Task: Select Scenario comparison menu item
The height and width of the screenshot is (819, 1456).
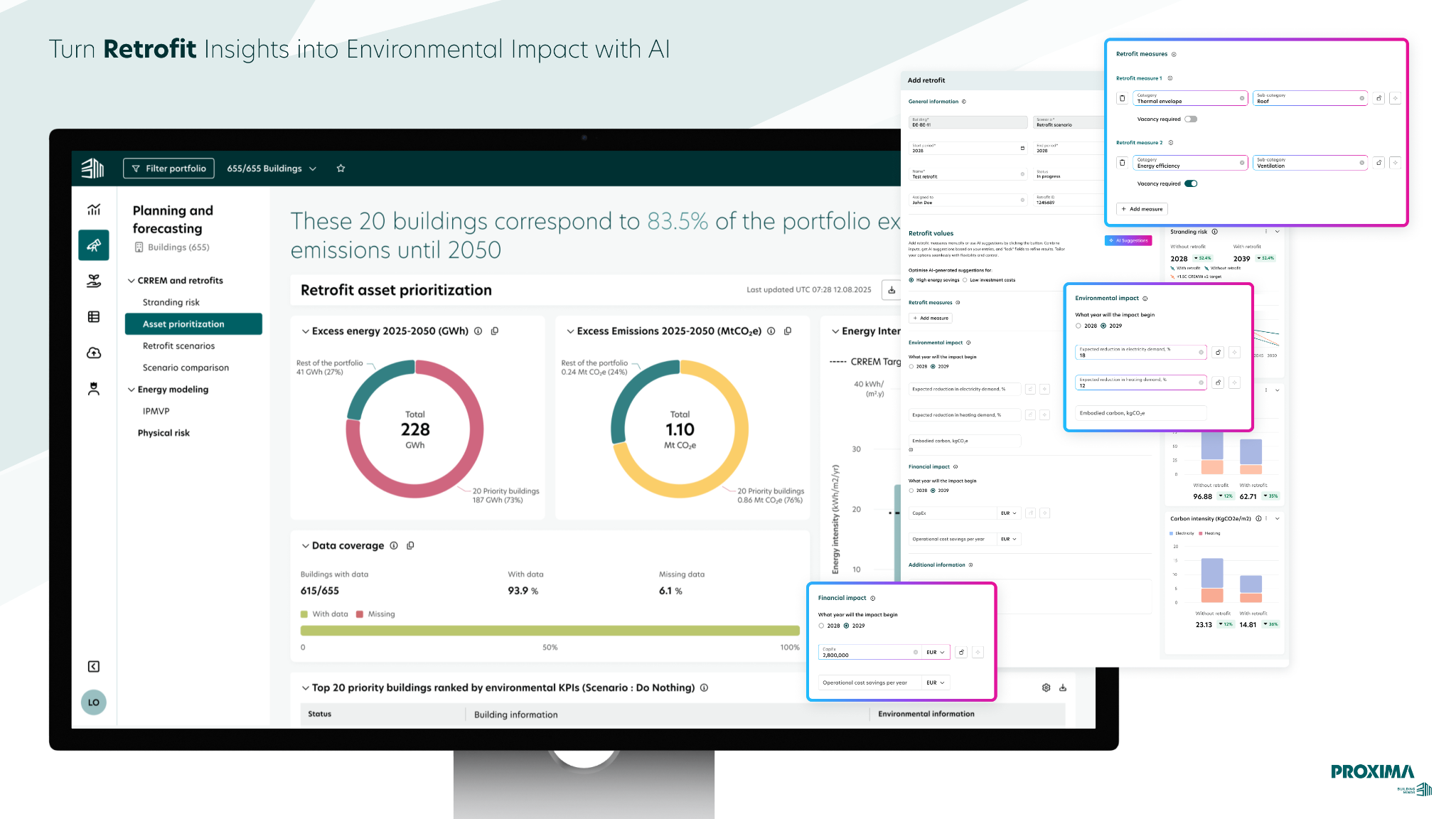Action: [186, 368]
